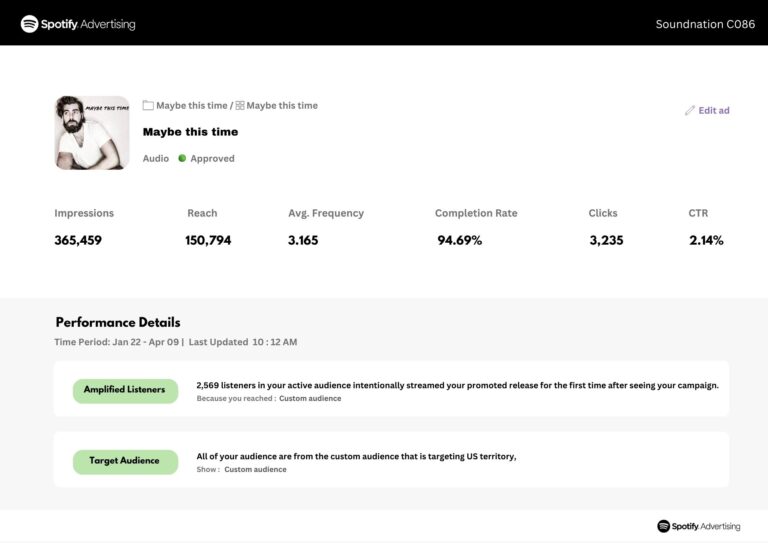
Task: Select the 365,459 impressions value
Action: tap(78, 240)
